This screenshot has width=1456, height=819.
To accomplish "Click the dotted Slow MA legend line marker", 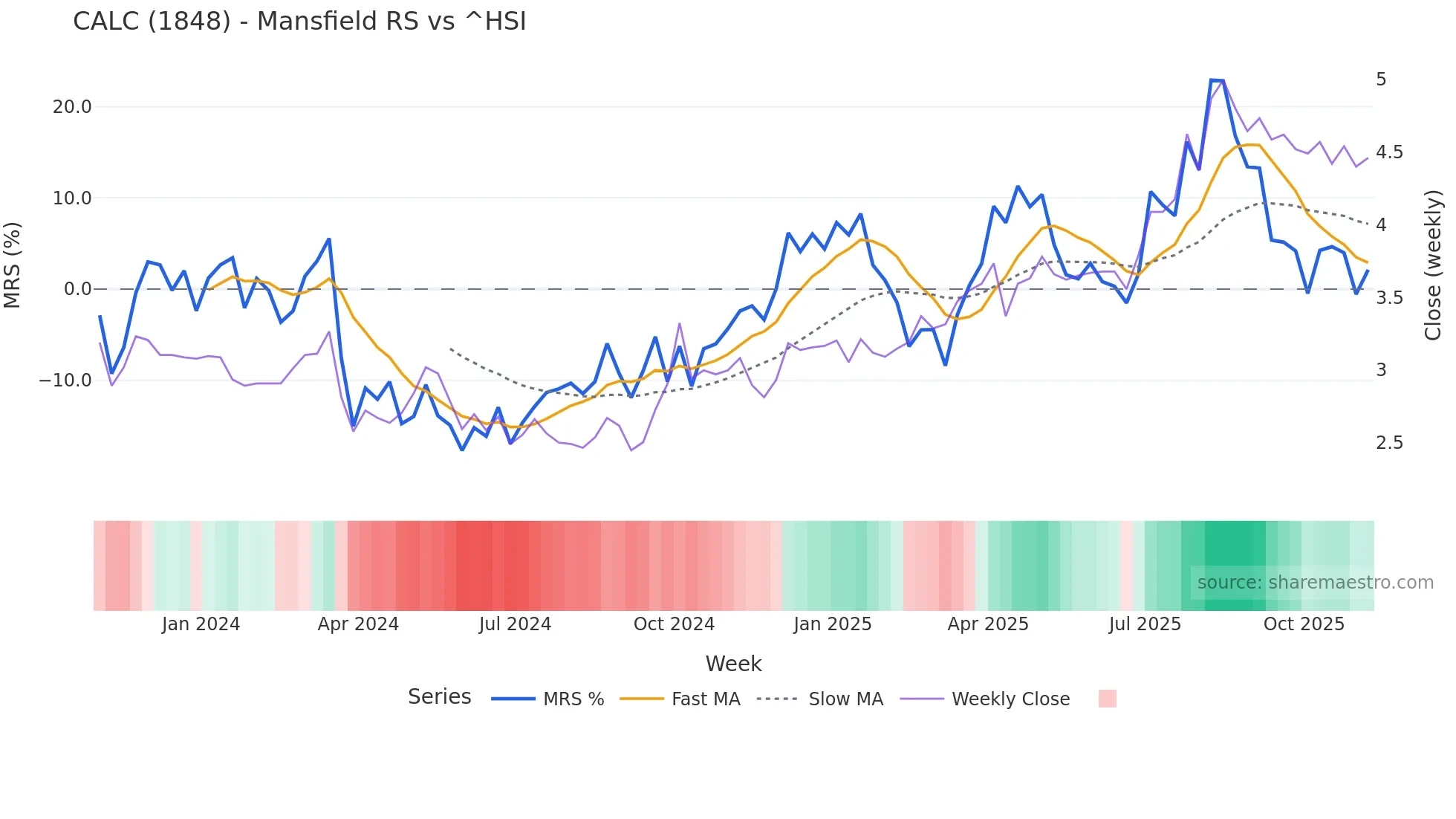I will [x=777, y=699].
